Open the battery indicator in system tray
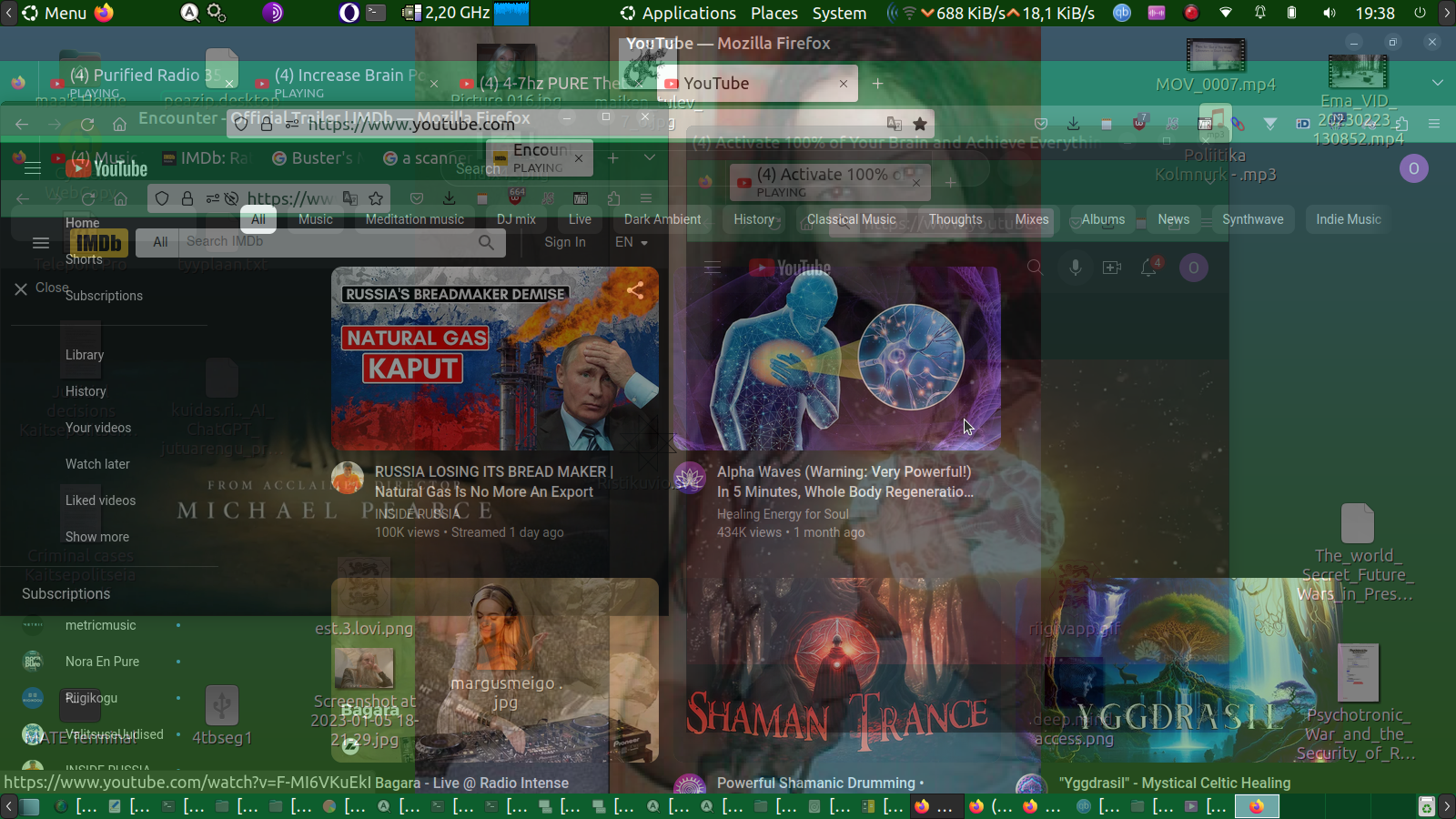This screenshot has width=1456, height=819. [x=1291, y=13]
